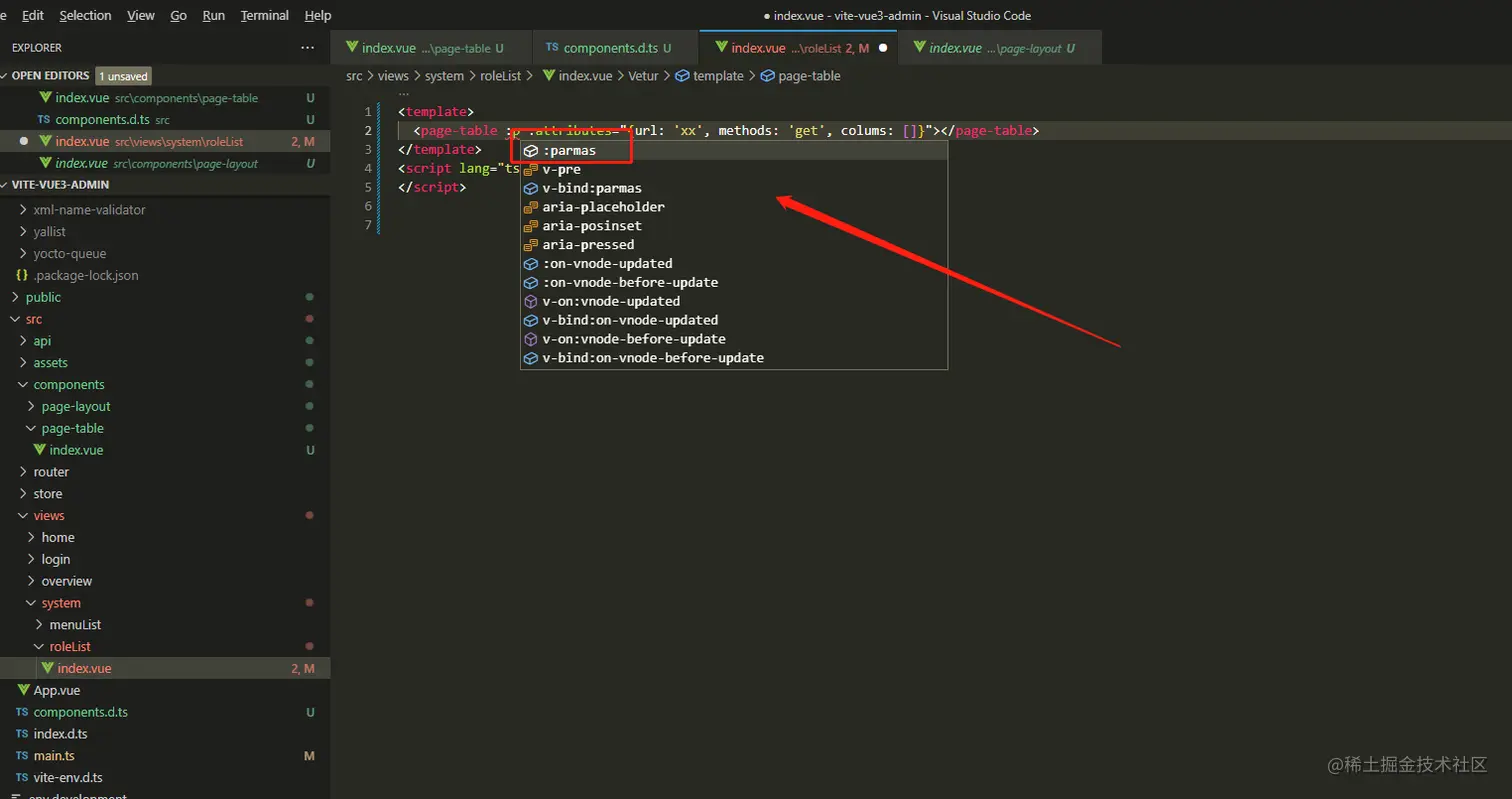Switch to the index.vue page-layout tab
Viewport: 1512px width, 799px height.
click(x=1000, y=48)
